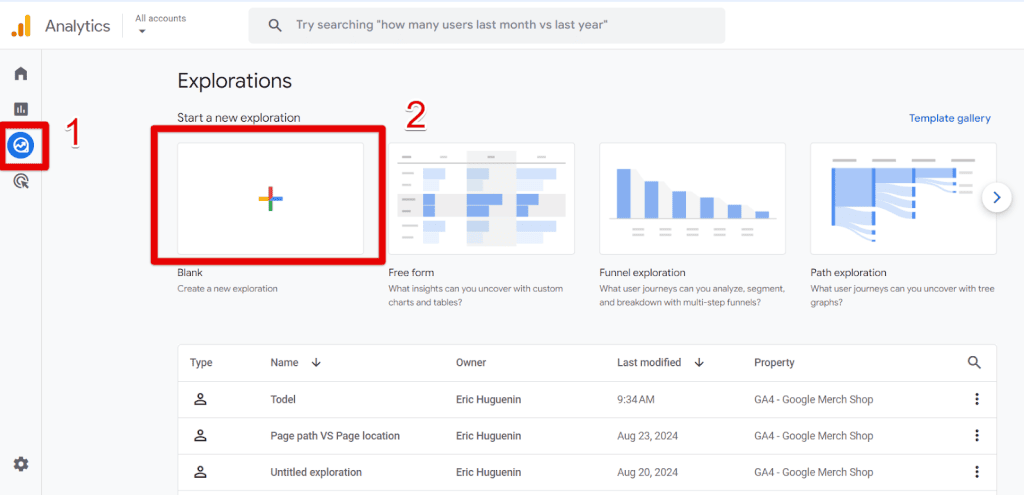The width and height of the screenshot is (1024, 495).
Task: Open the Template gallery link
Action: coord(949,118)
